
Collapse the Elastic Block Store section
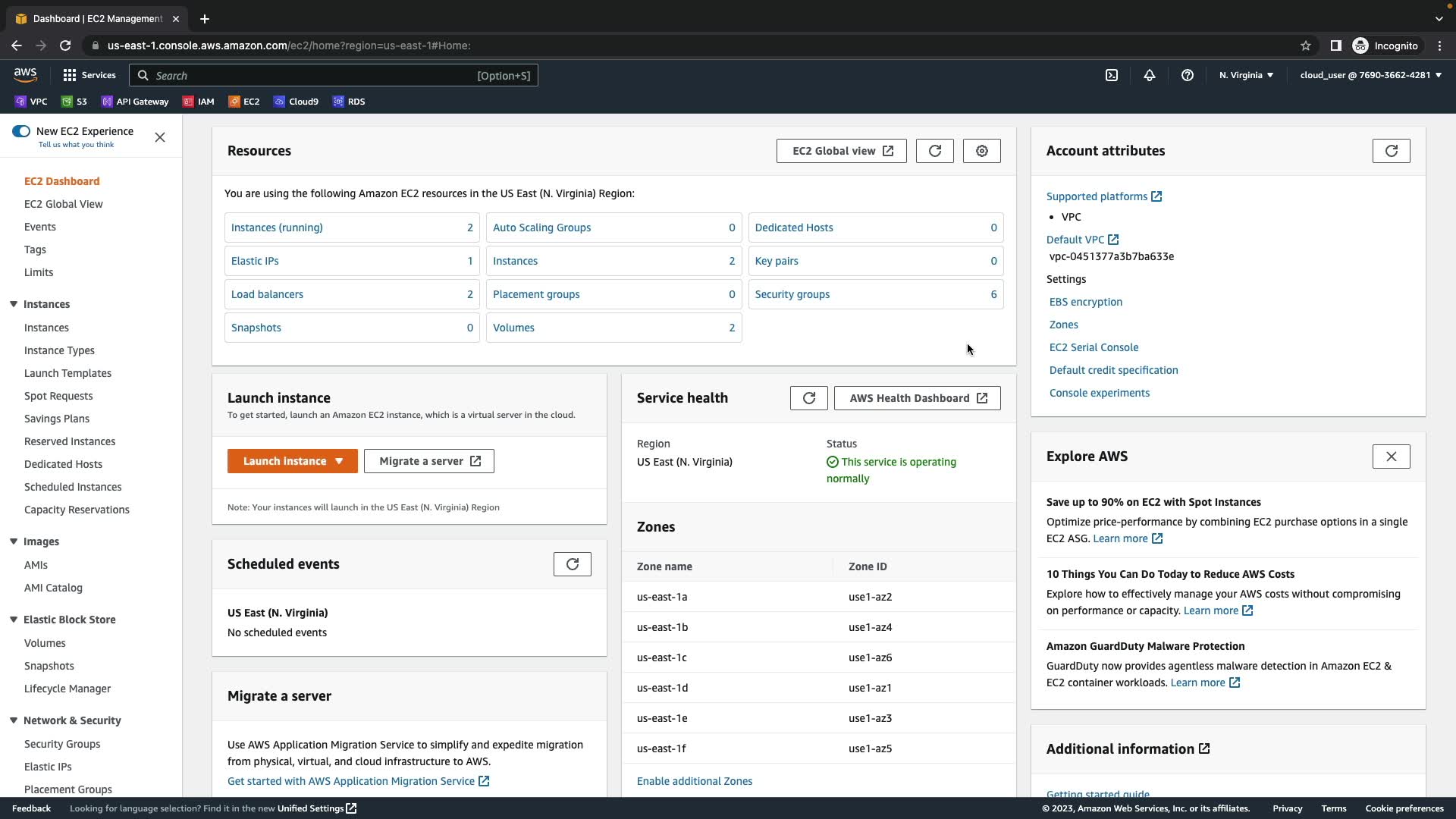point(14,620)
